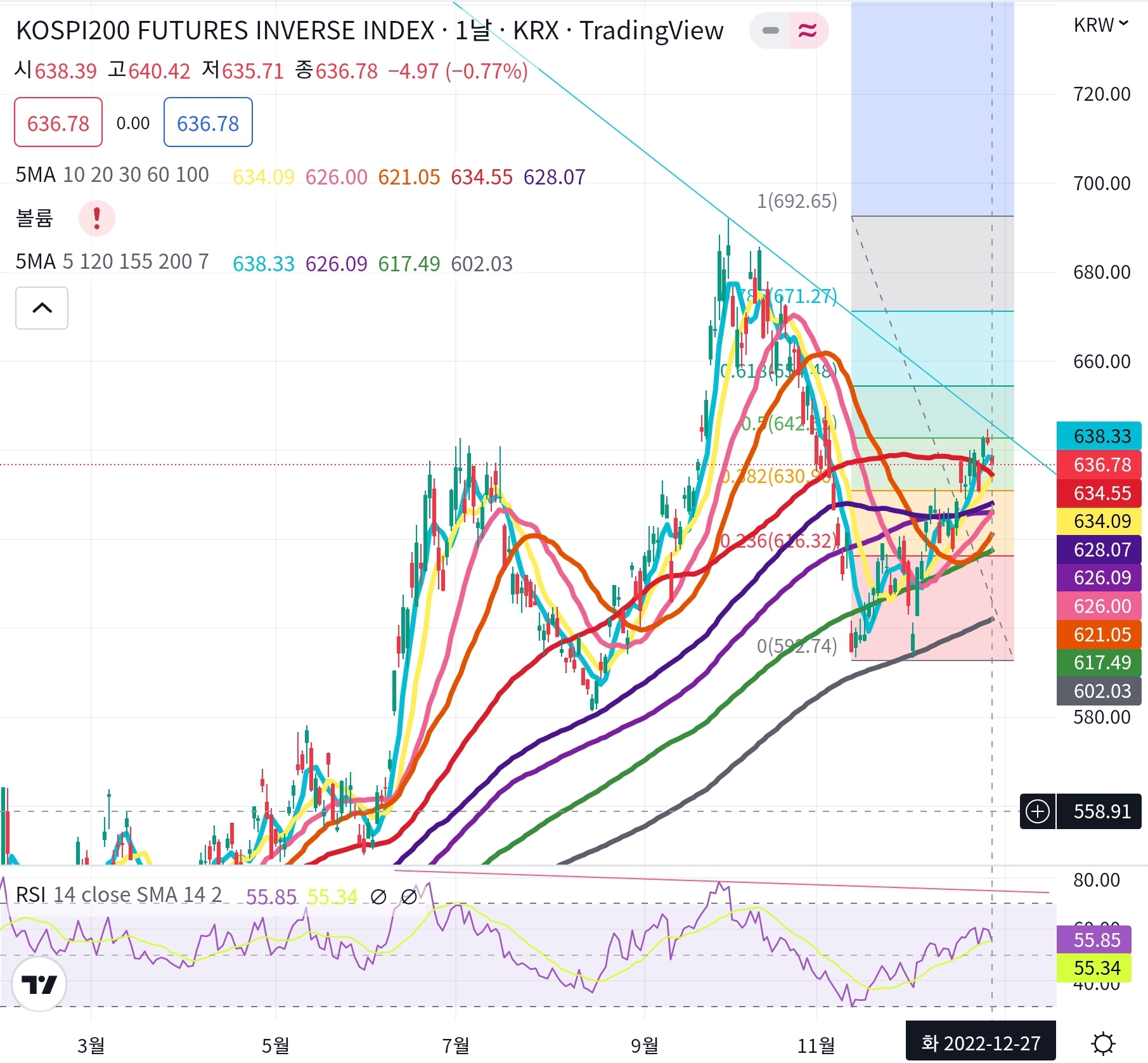Click the Fibonacci level label 0.236(616.32)
The image size is (1148, 1063).
(x=780, y=541)
